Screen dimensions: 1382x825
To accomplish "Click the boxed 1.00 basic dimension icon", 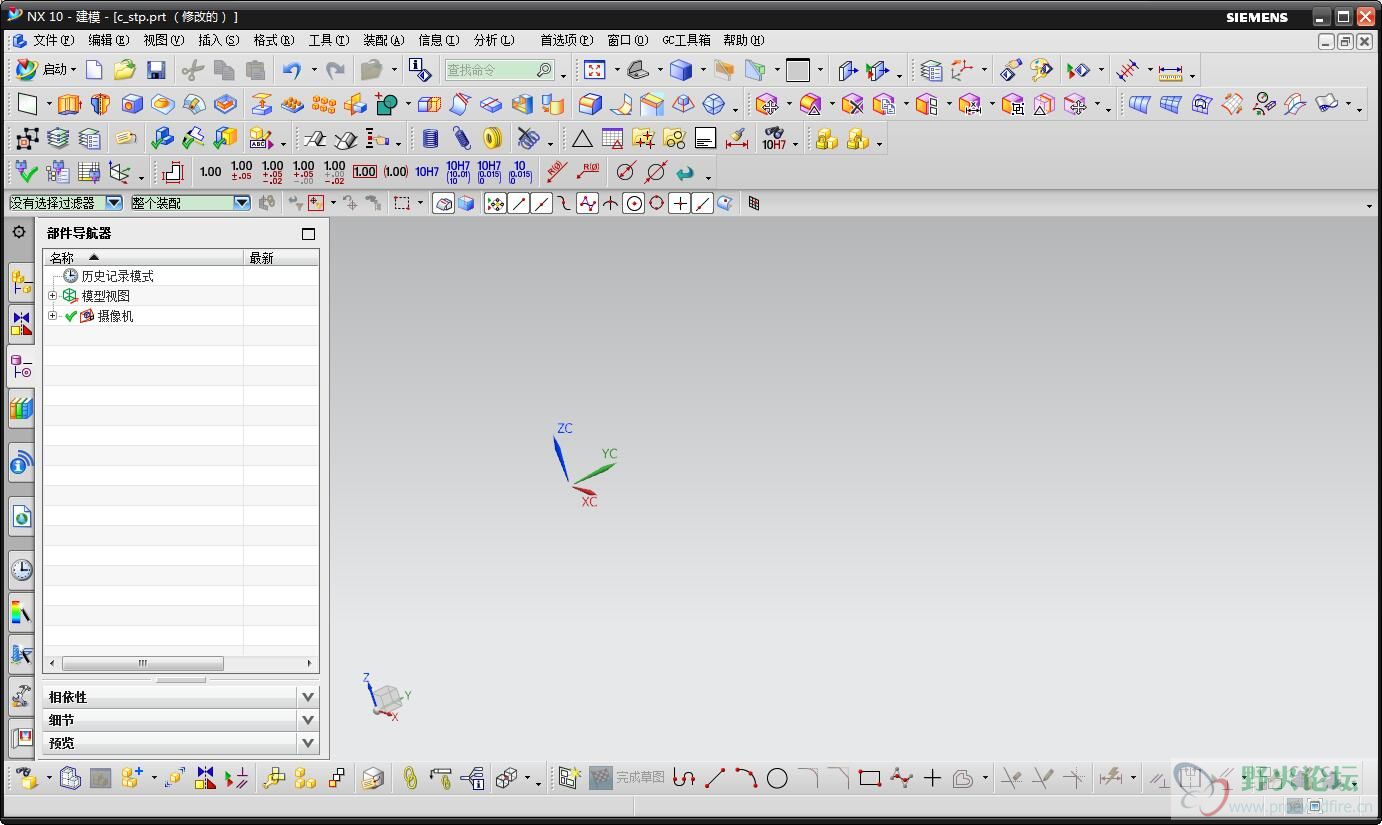I will 365,172.
